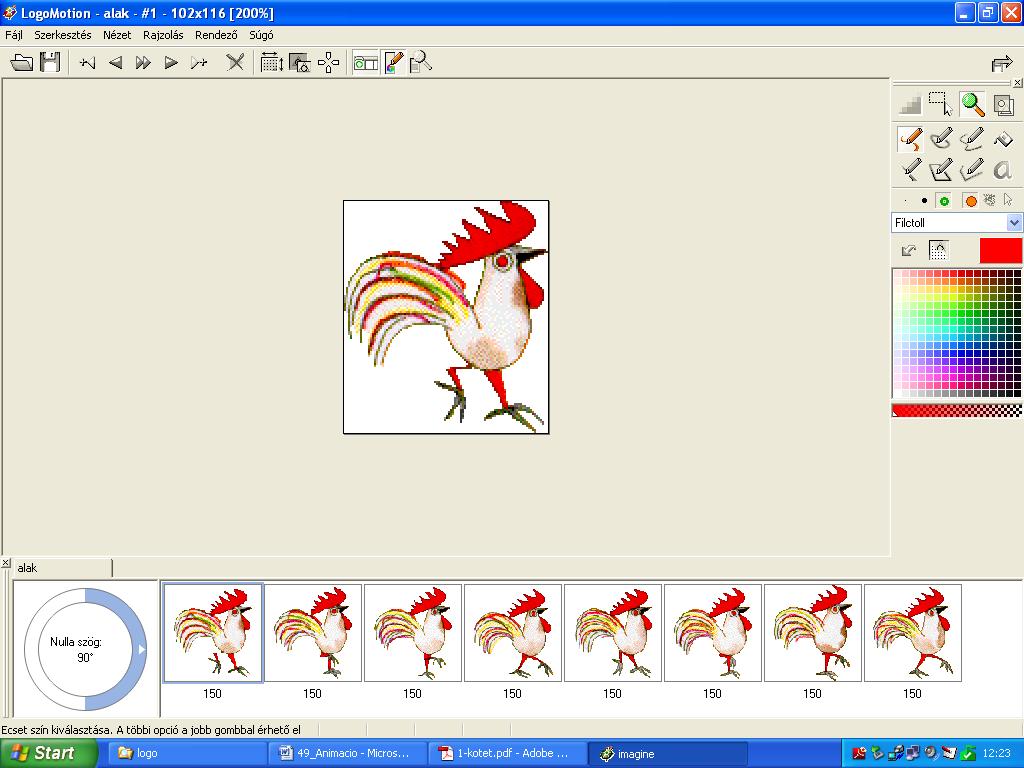Open the Windows Start button
Viewport: 1024px width, 768px height.
[48, 753]
